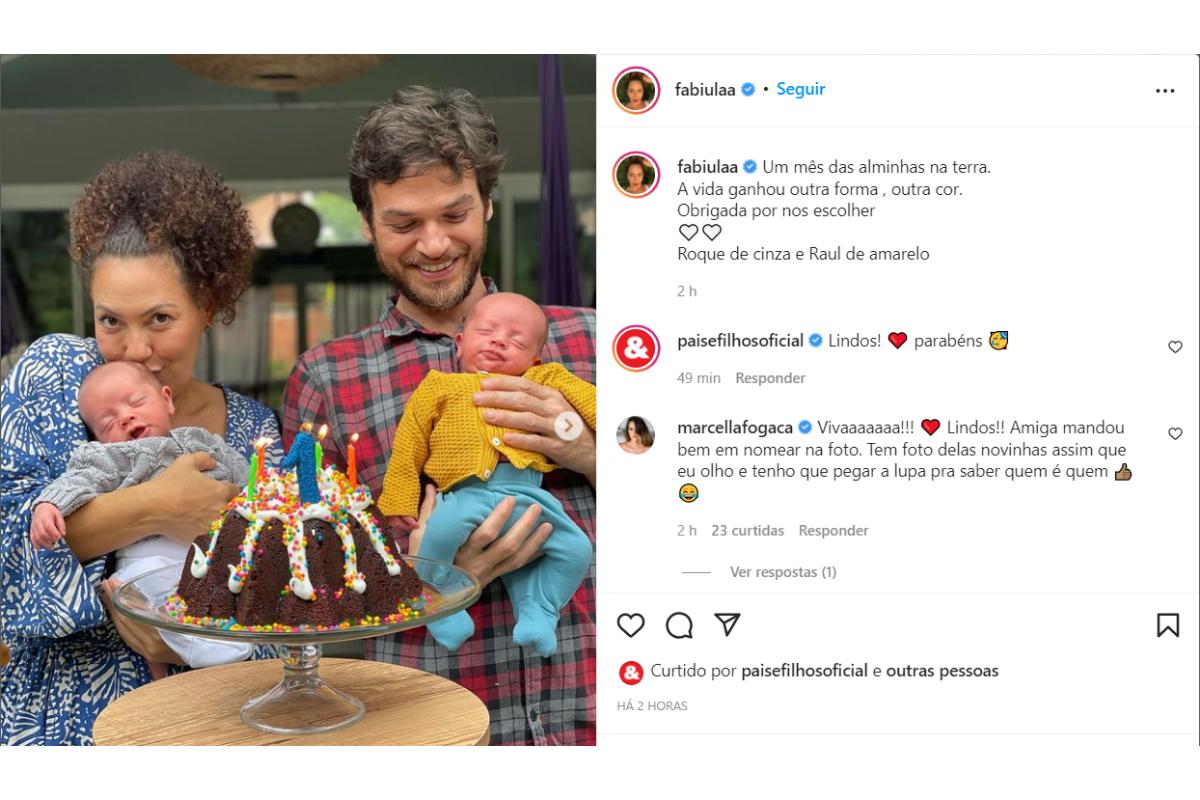
Task: Open fabiulaa profile picture in the header
Action: (636, 90)
